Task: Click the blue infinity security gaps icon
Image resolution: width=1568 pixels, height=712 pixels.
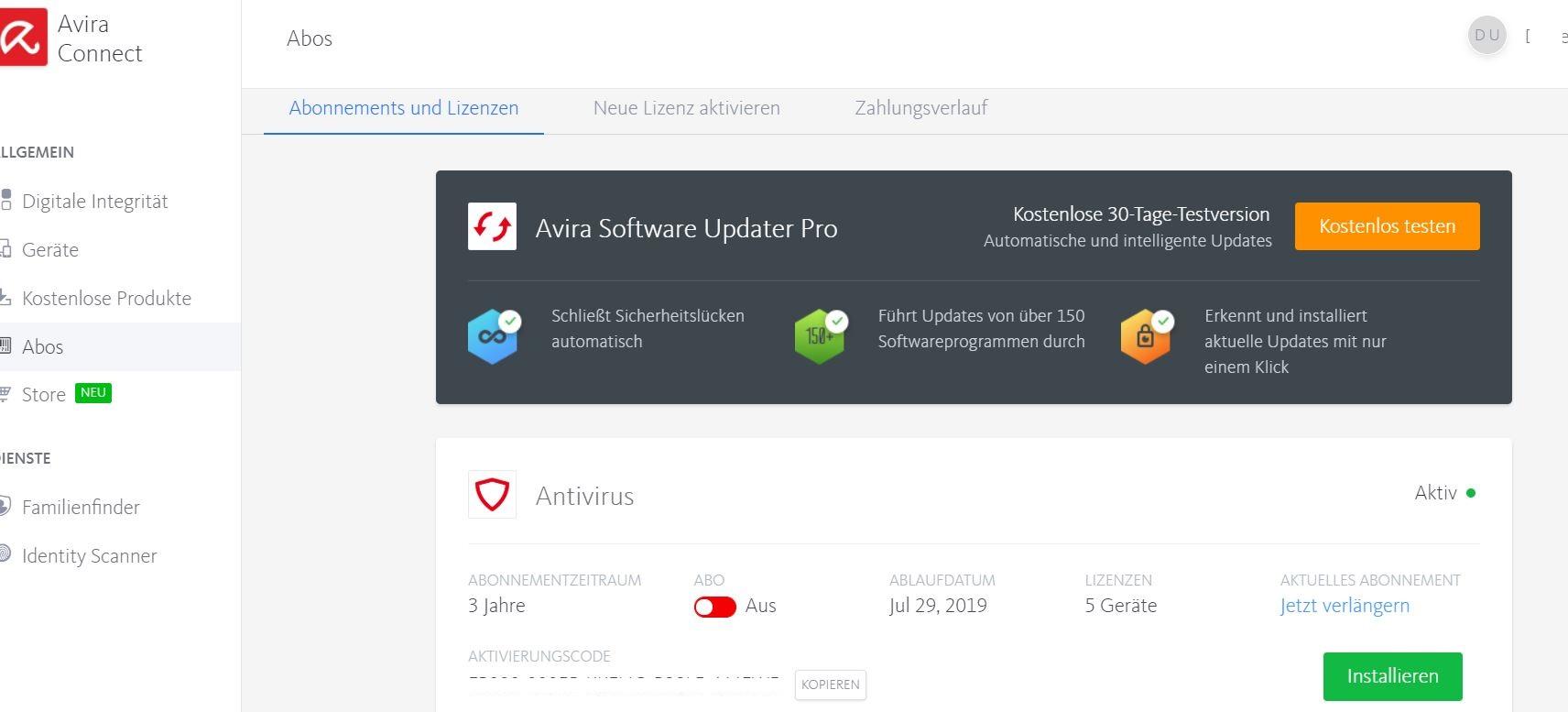Action: point(494,336)
